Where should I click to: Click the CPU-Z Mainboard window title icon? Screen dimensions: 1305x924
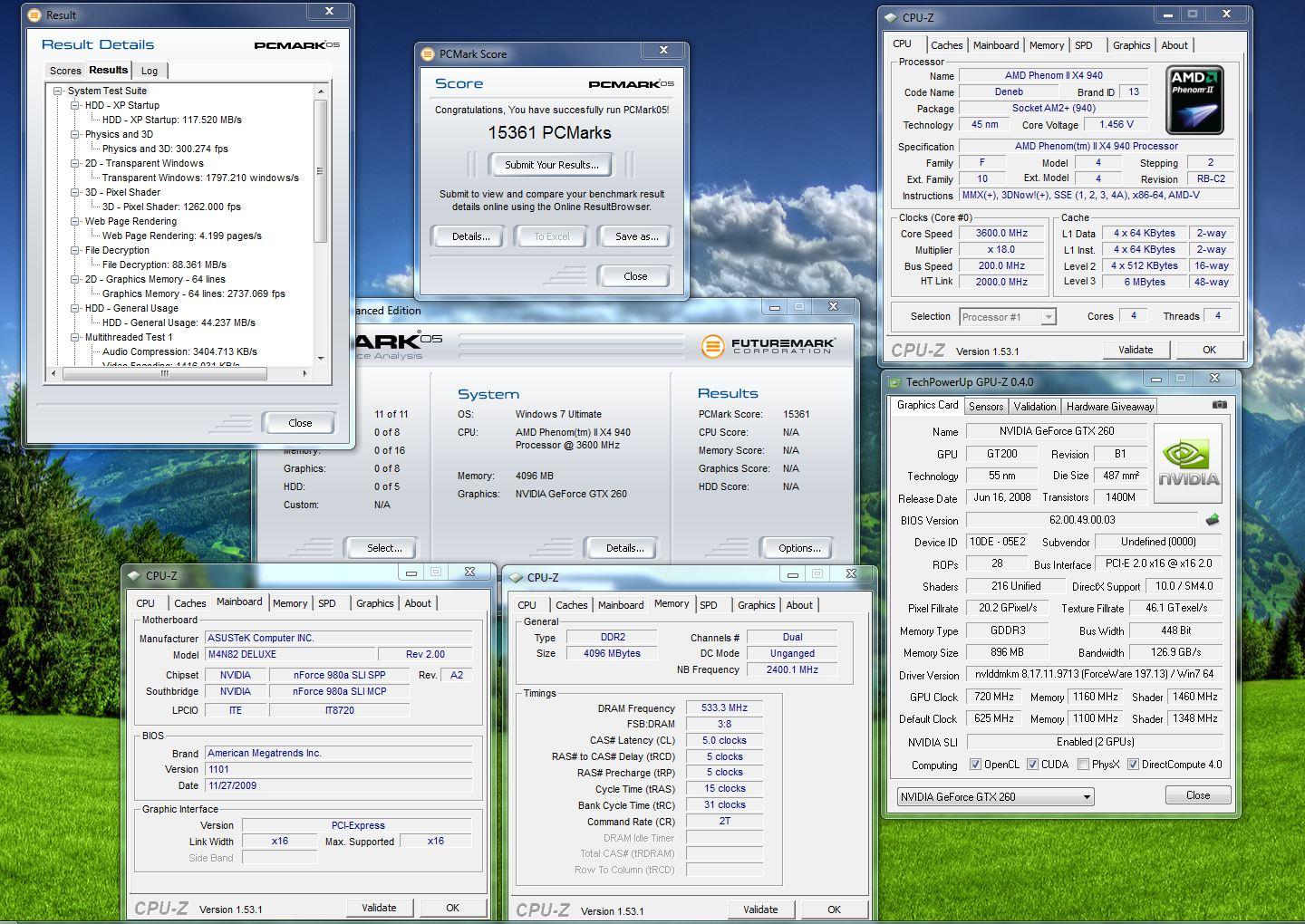[134, 575]
